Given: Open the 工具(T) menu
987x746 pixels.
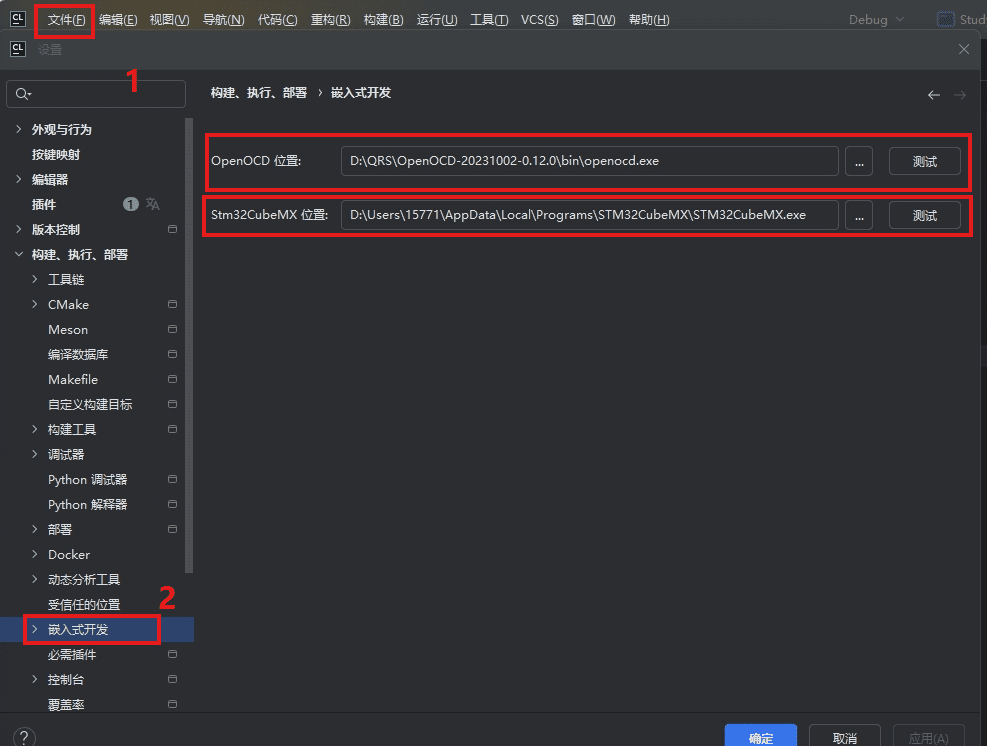Looking at the screenshot, I should pyautogui.click(x=489, y=20).
